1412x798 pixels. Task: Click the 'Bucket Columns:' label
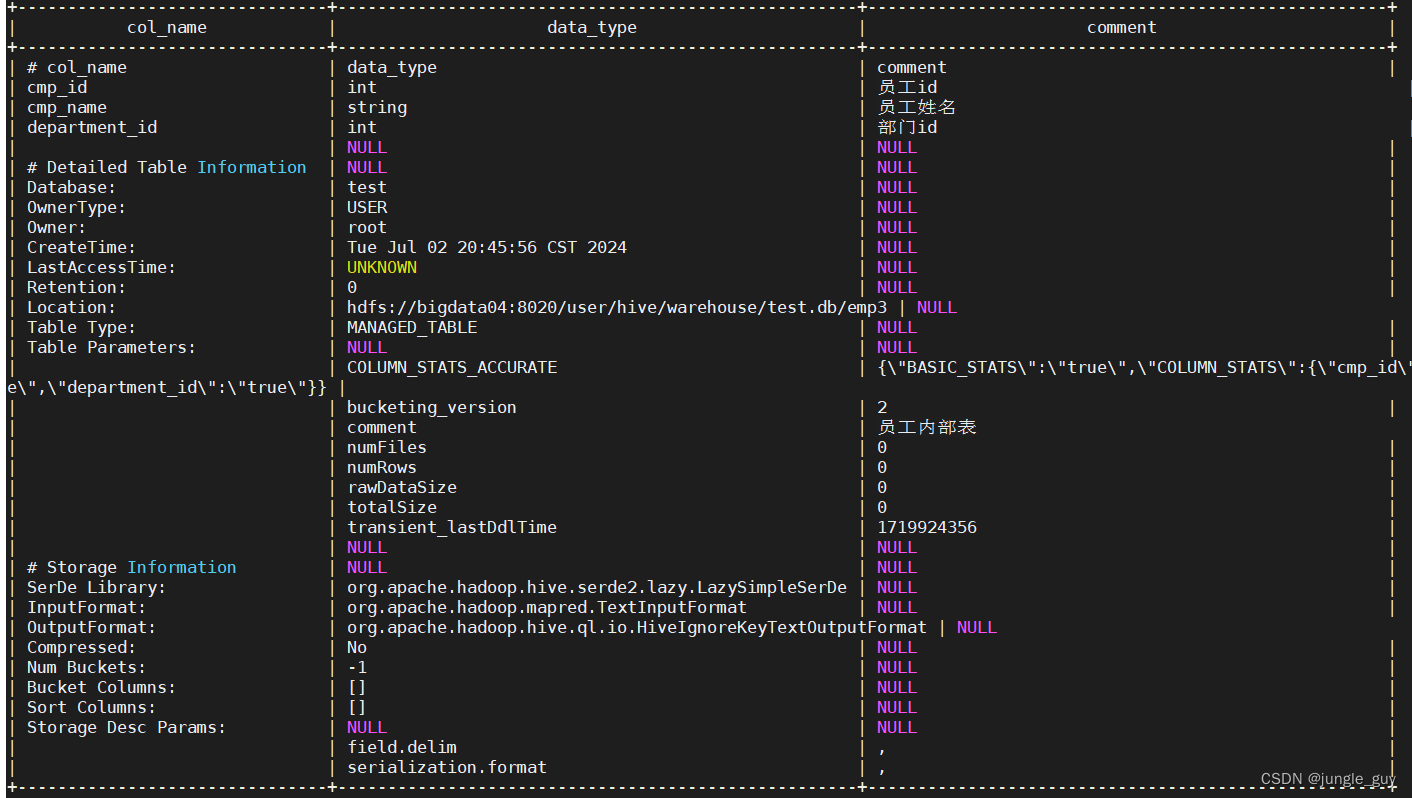click(x=102, y=688)
